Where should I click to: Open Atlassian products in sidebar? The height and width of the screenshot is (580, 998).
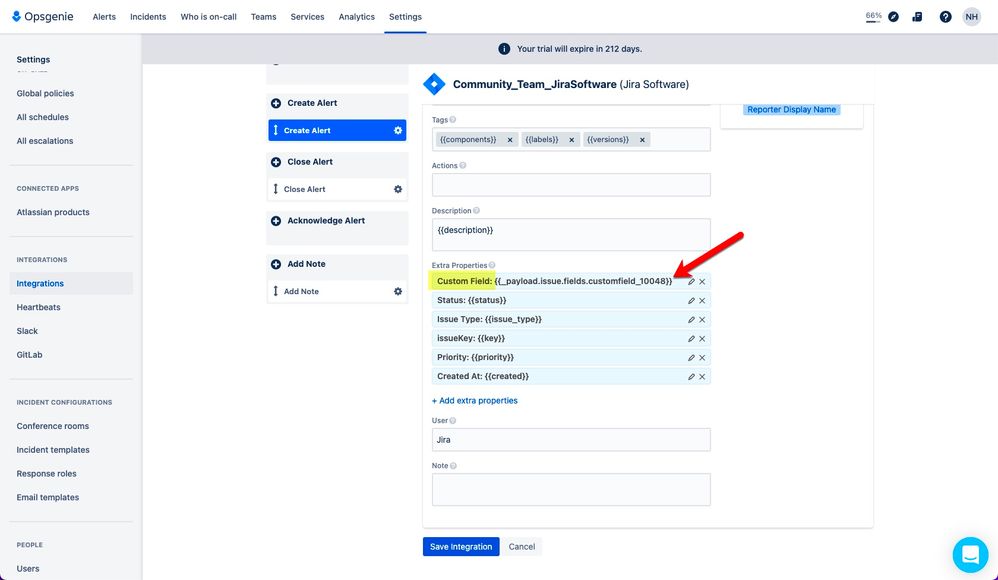pyautogui.click(x=53, y=213)
